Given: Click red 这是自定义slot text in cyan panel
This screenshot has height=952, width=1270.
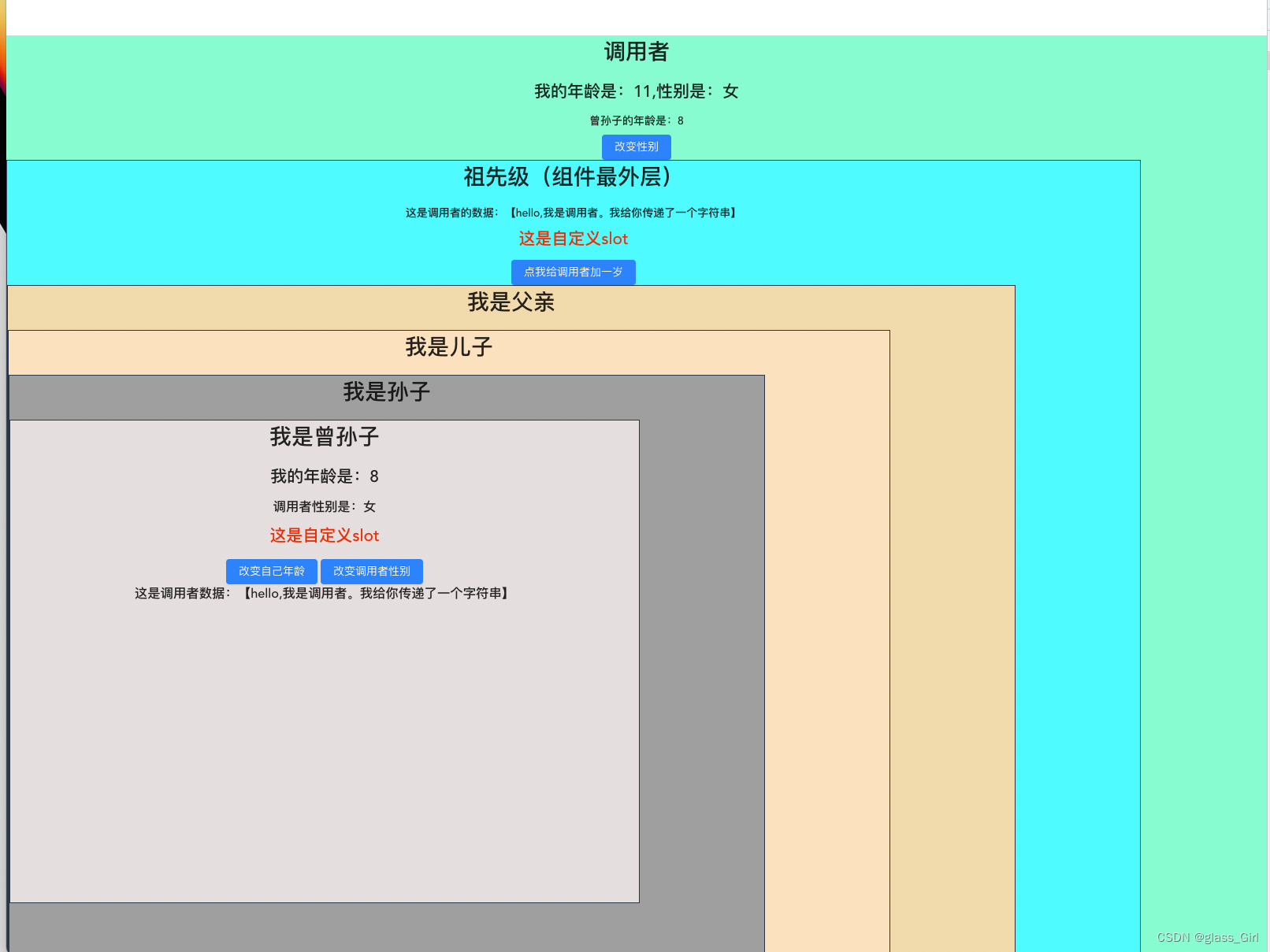Looking at the screenshot, I should coord(573,239).
